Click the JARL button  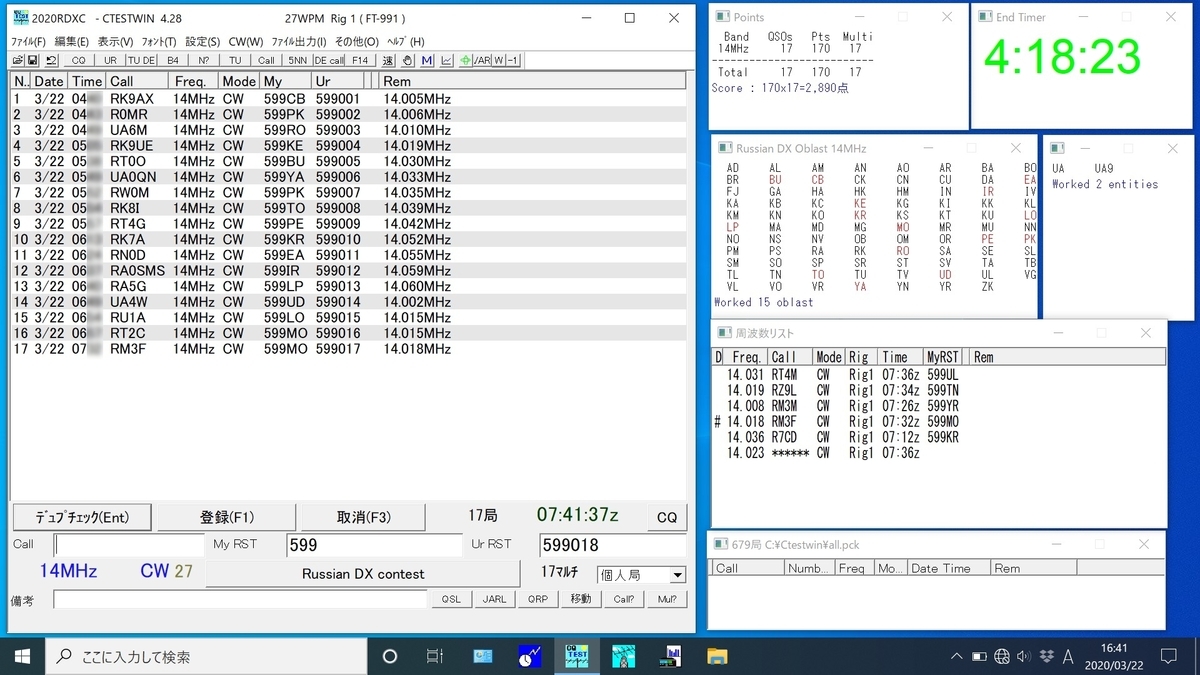pyautogui.click(x=494, y=599)
